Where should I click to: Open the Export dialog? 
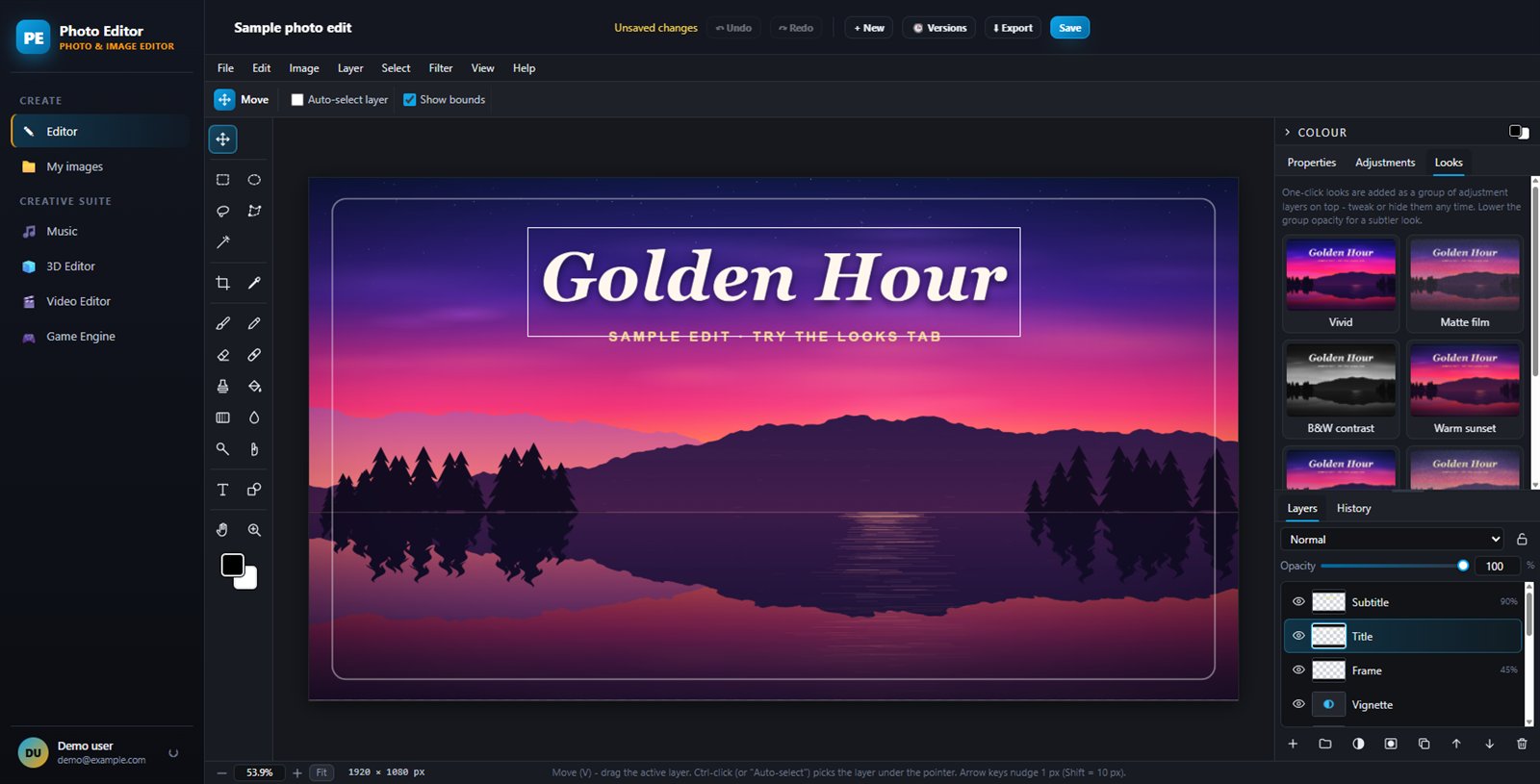coord(1013,28)
